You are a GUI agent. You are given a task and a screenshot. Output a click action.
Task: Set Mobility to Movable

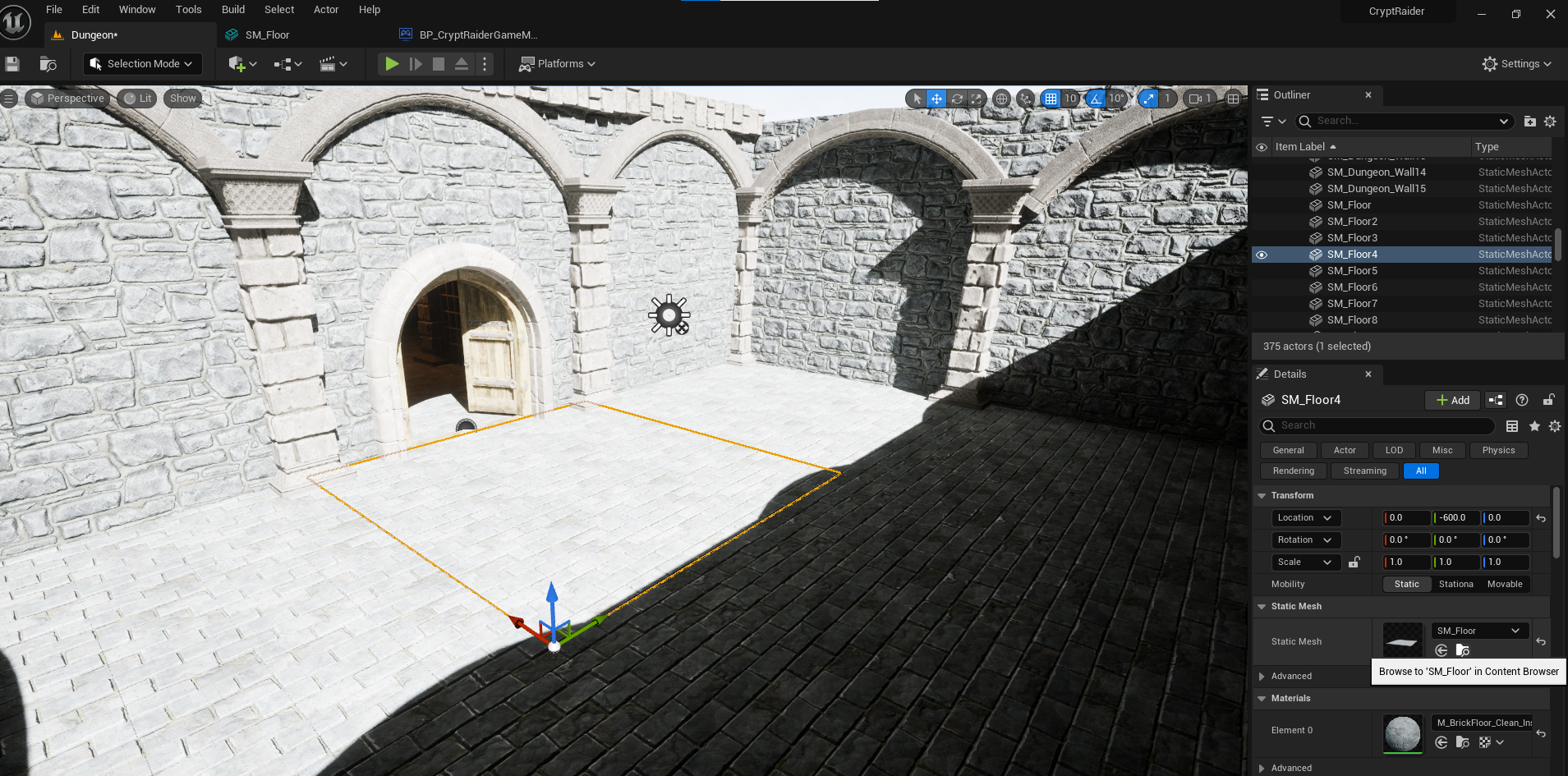1505,585
